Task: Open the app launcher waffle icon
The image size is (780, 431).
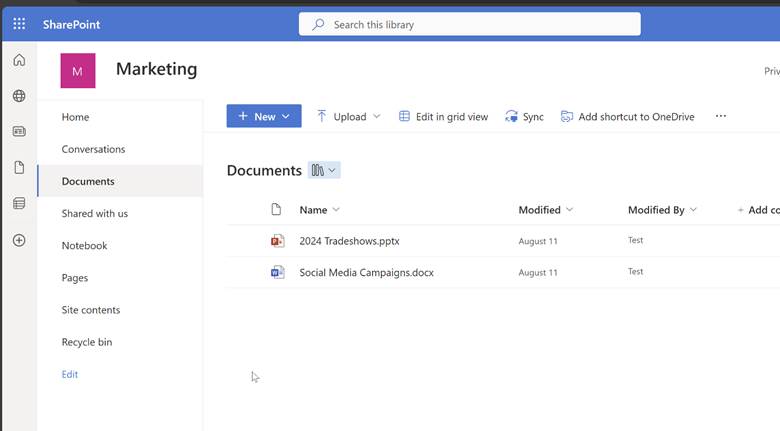Action: click(x=19, y=24)
